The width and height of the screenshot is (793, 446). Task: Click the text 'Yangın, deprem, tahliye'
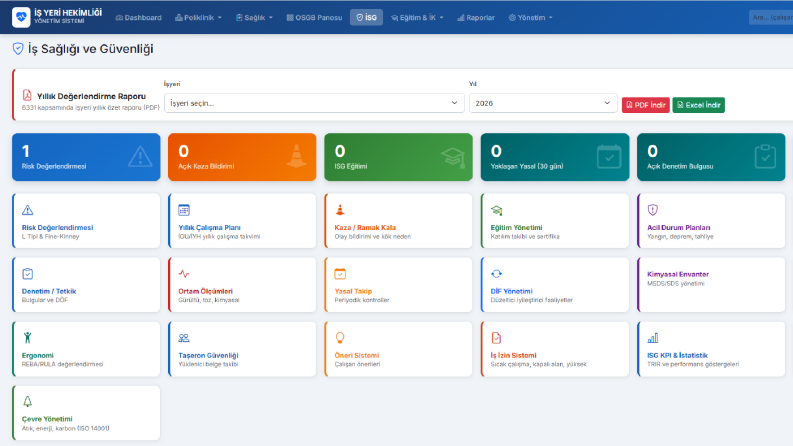(x=680, y=236)
